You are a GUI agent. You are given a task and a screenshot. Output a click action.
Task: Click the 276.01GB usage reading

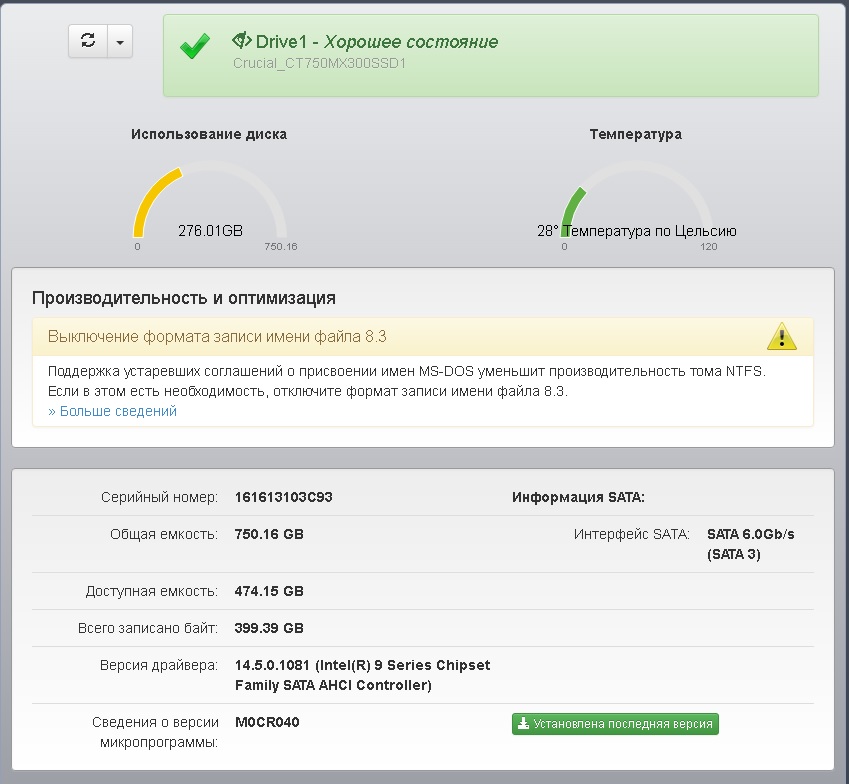(210, 231)
